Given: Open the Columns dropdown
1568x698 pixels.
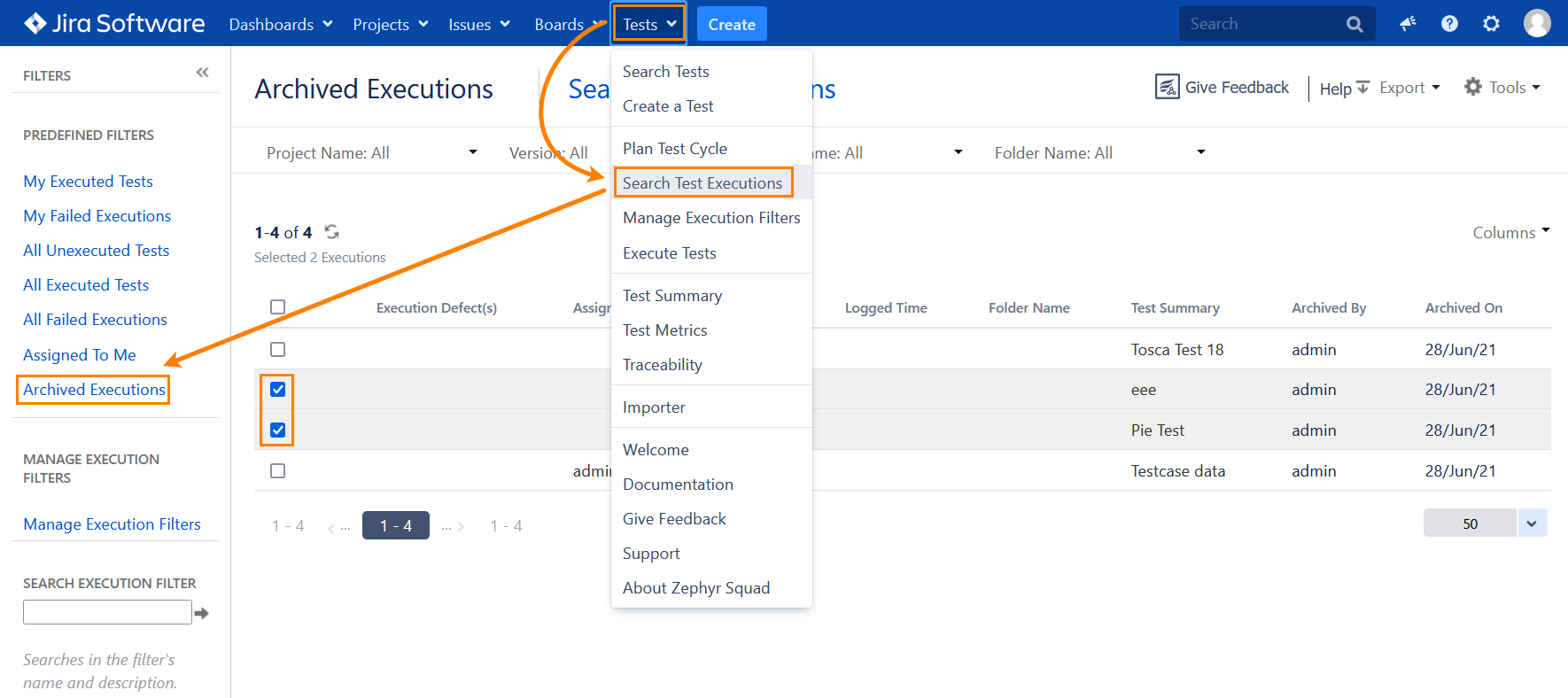Looking at the screenshot, I should [1510, 233].
